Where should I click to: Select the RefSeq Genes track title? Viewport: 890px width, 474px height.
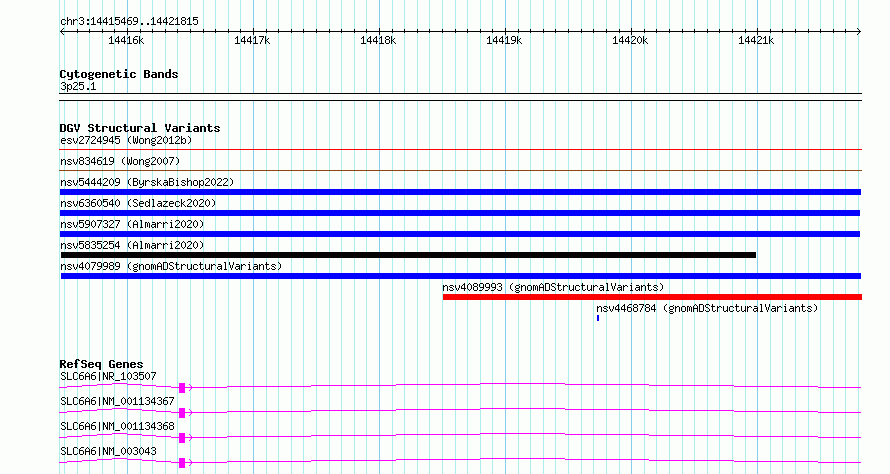click(102, 364)
